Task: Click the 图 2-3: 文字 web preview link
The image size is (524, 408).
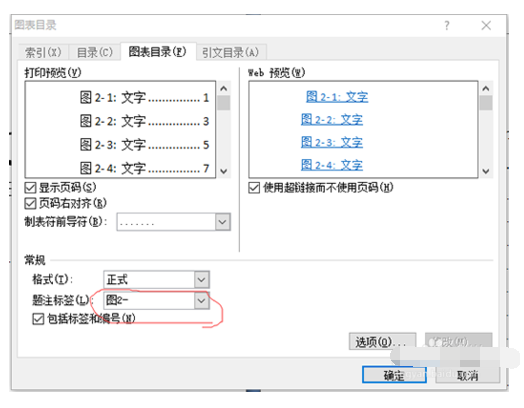Action: pyautogui.click(x=332, y=142)
